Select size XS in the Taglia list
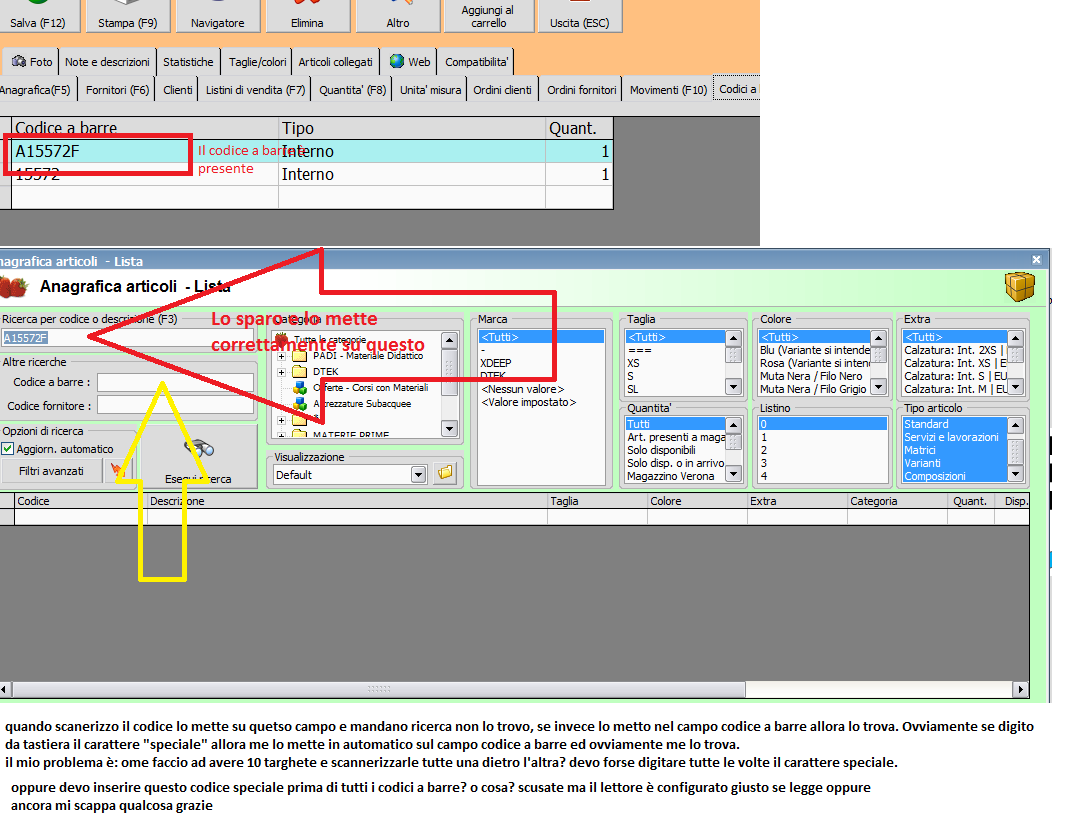The height and width of the screenshot is (820, 1072). click(x=634, y=363)
